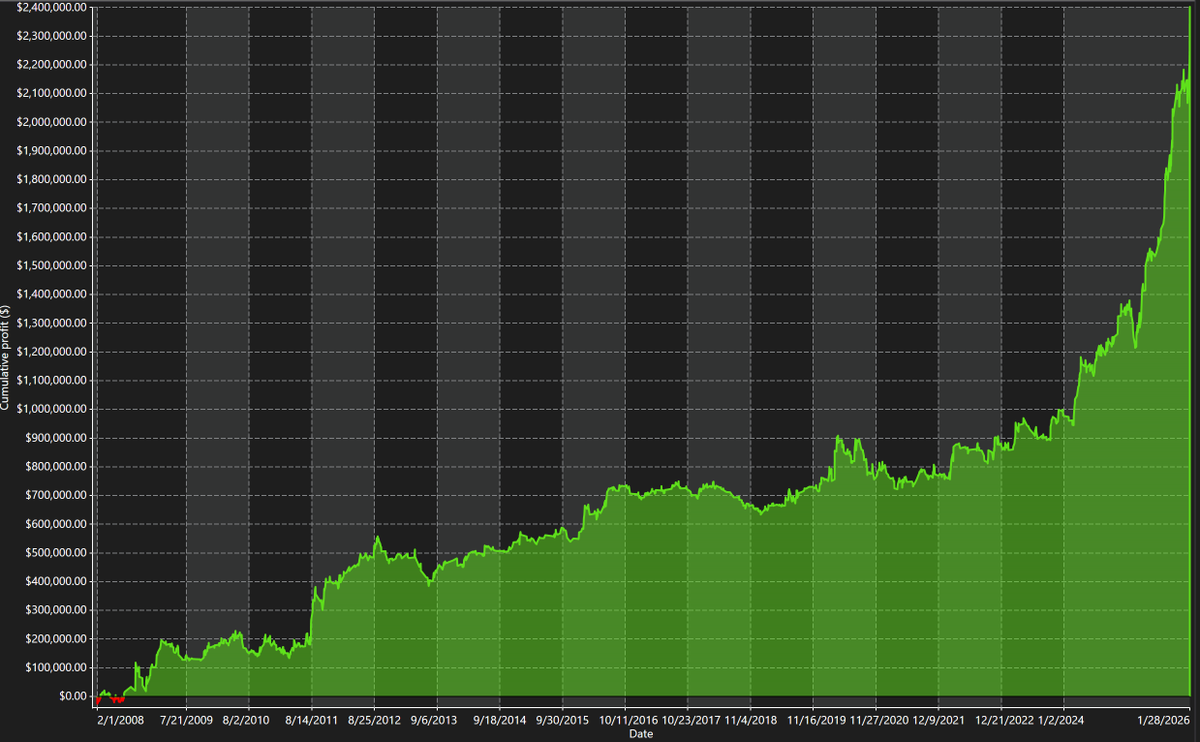Click the $1,700,000.00 y-axis label
The image size is (1200, 742).
pyautogui.click(x=49, y=209)
